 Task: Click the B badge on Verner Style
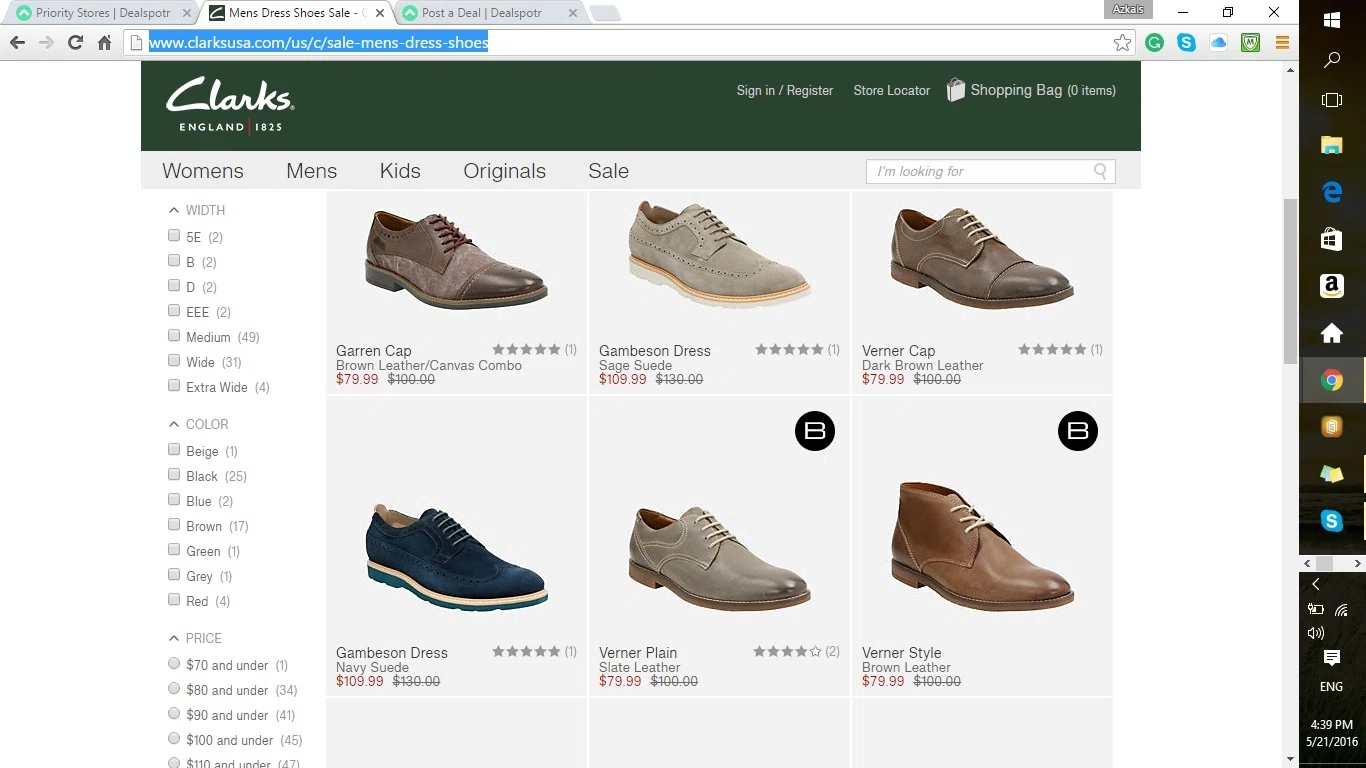click(x=1078, y=431)
